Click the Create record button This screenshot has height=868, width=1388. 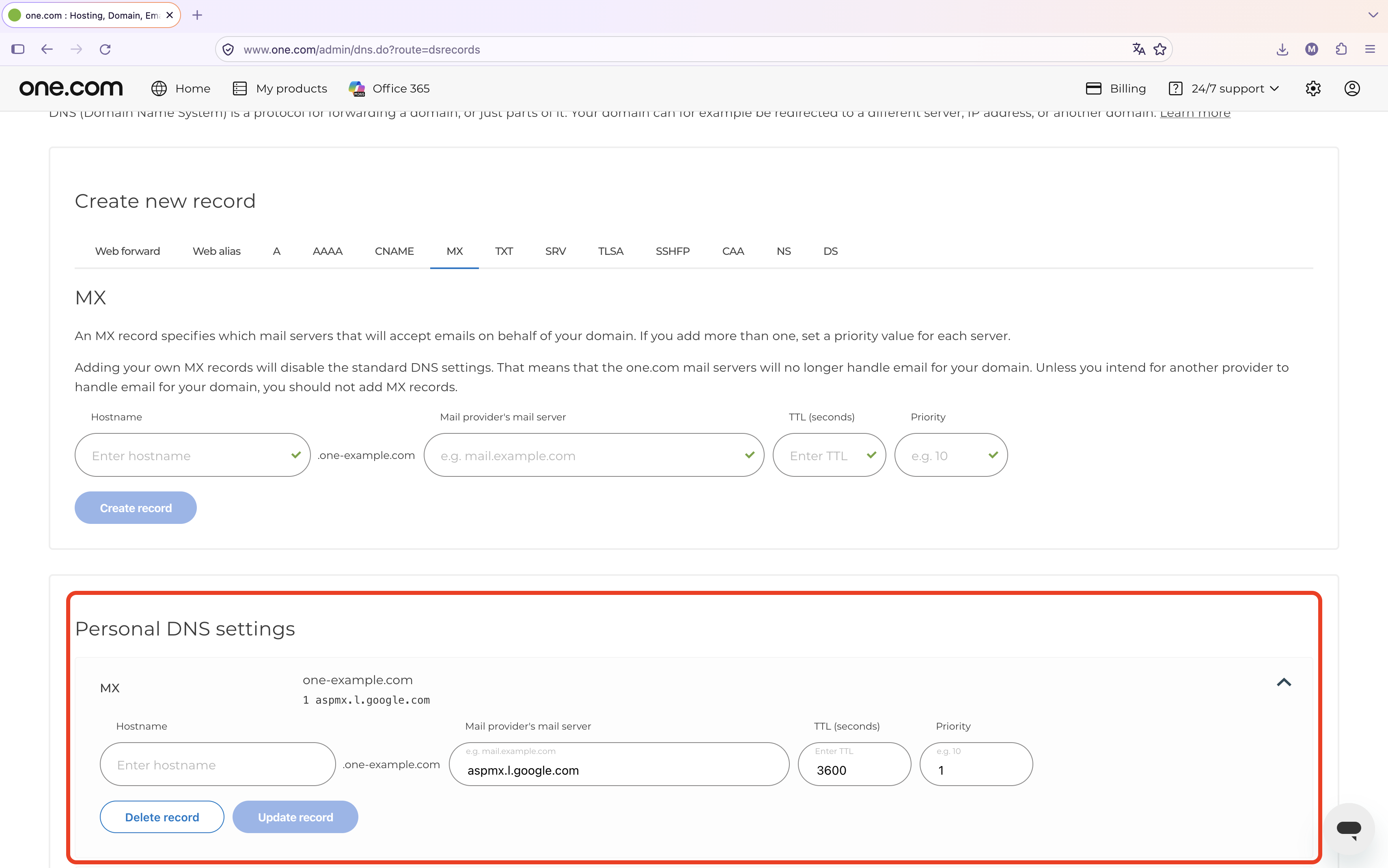tap(136, 508)
